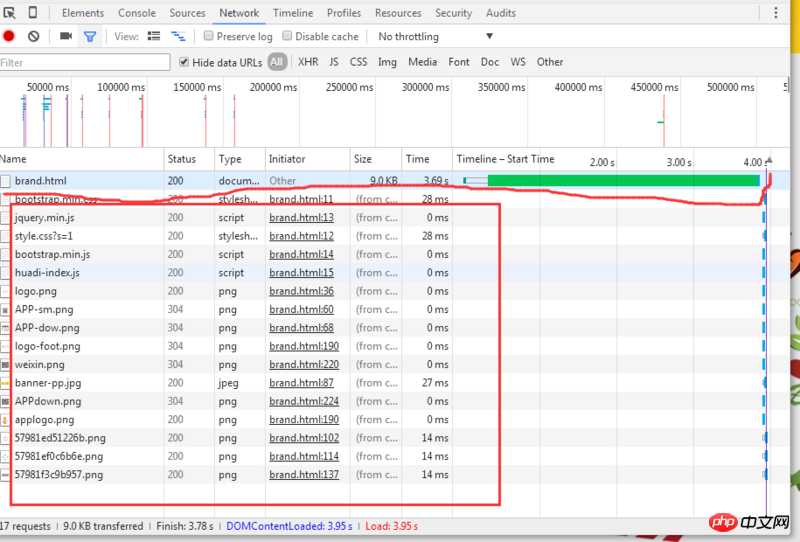Open the brand.html:13 initiator link
The height and width of the screenshot is (542, 800).
tap(301, 217)
